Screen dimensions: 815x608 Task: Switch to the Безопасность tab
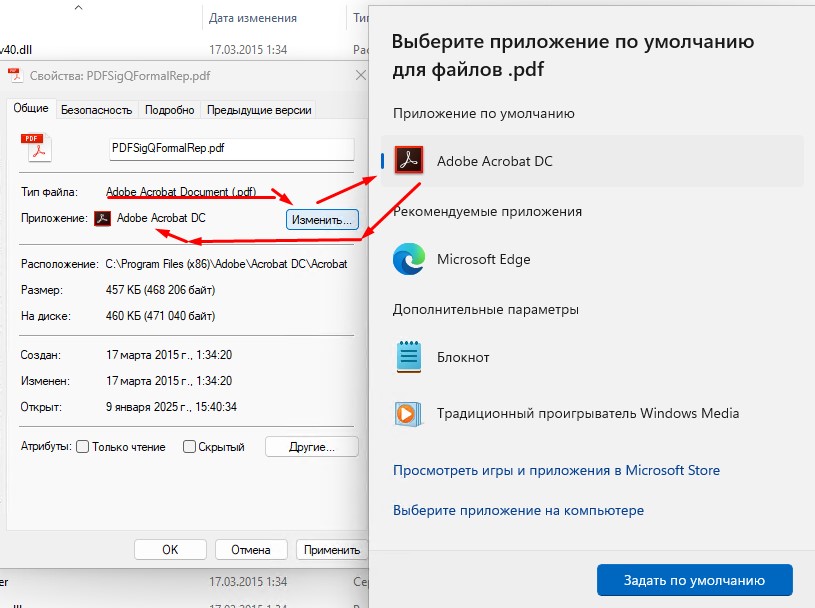pos(96,110)
